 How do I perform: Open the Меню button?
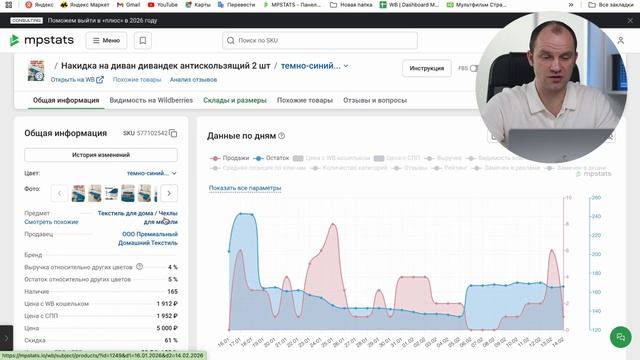click(x=106, y=40)
